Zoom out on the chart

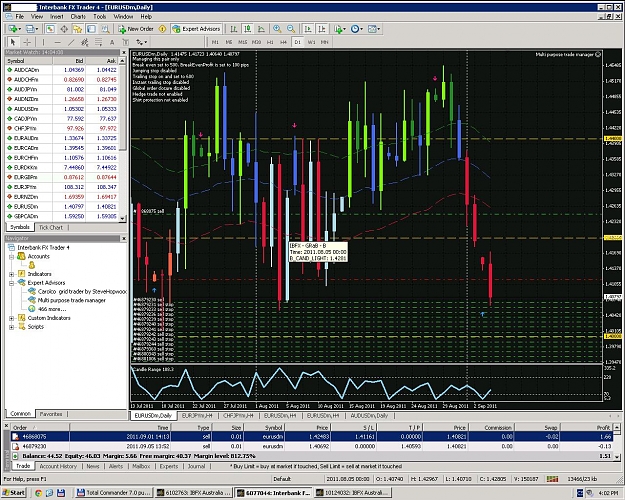click(291, 29)
